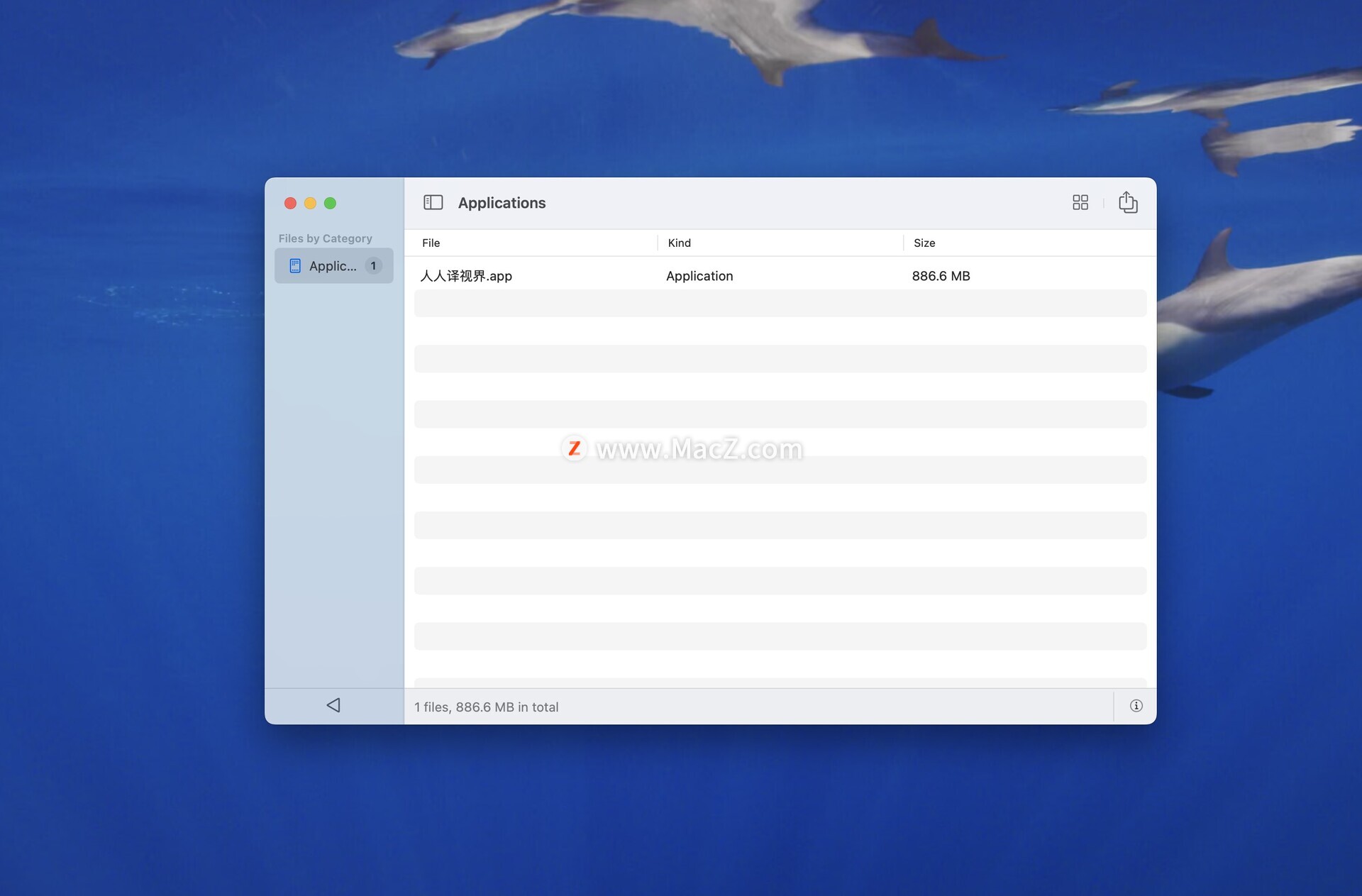Image resolution: width=1362 pixels, height=896 pixels.
Task: Go back with the triangle arrow
Action: pyautogui.click(x=333, y=705)
